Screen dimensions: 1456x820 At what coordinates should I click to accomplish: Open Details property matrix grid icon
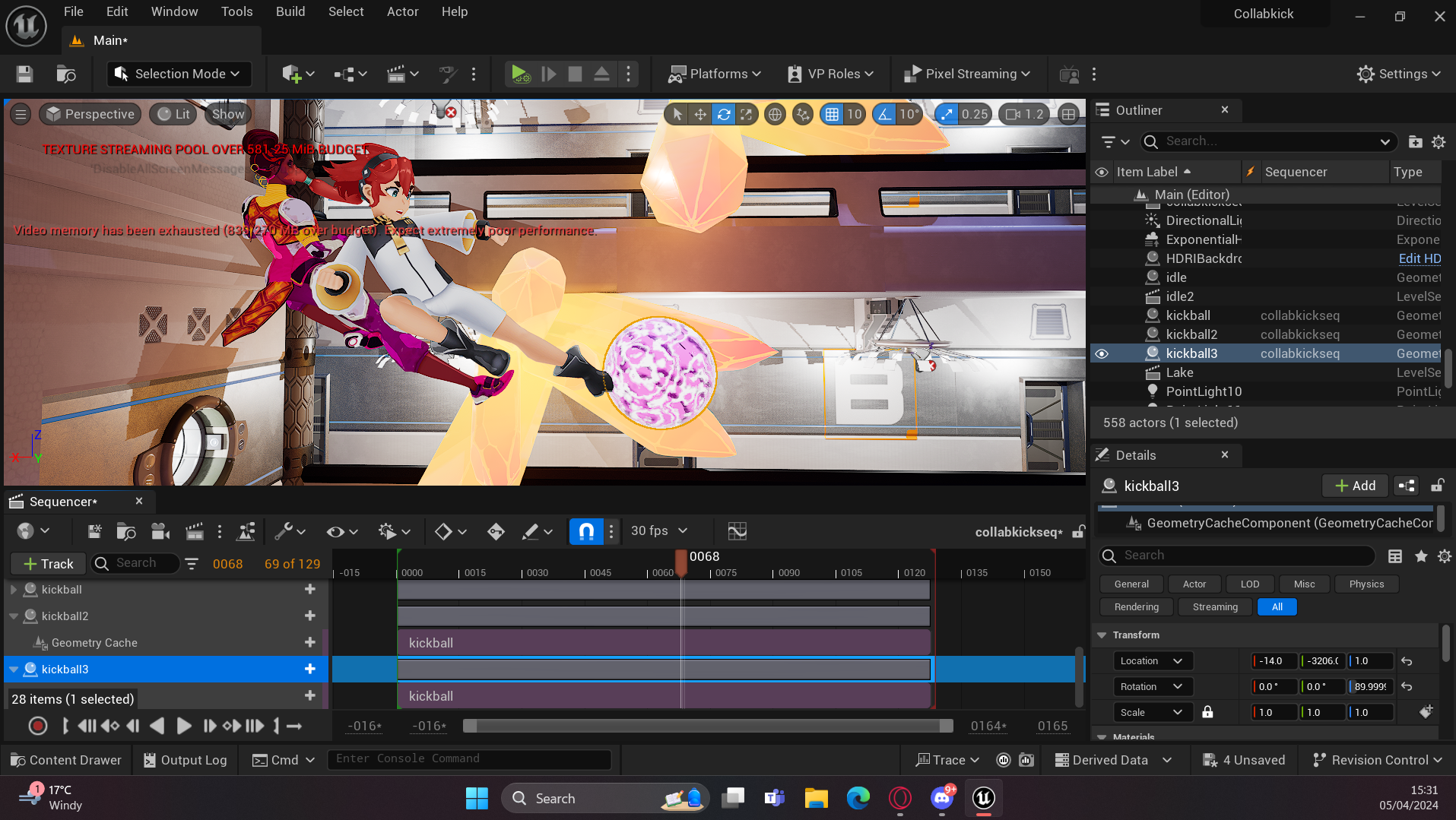(x=1395, y=556)
